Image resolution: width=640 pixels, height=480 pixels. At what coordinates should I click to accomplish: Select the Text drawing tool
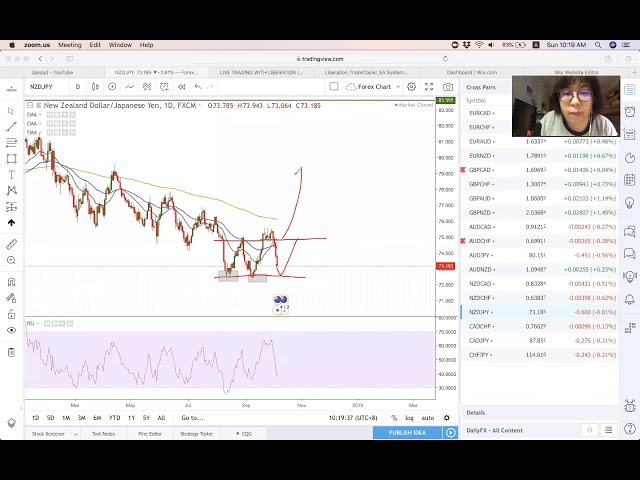(11, 175)
